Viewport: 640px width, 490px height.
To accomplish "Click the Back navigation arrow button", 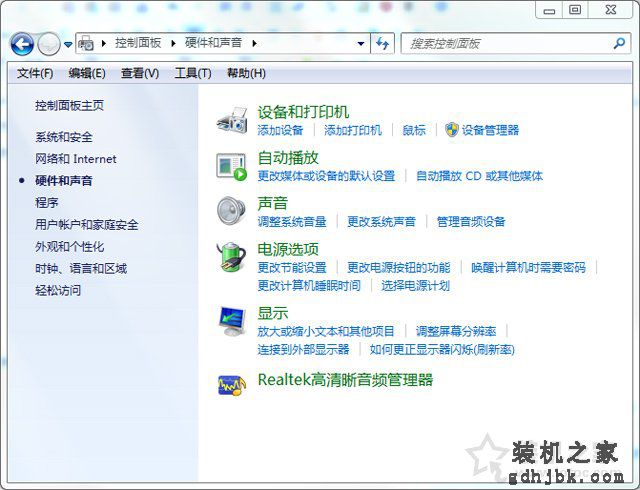I will (22, 44).
